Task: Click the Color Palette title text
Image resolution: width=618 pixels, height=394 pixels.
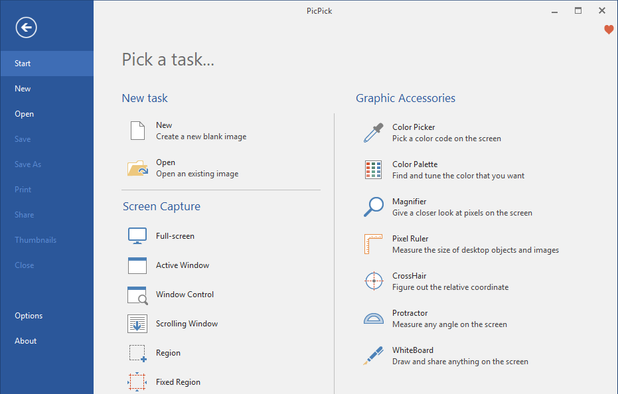Action: 415,164
